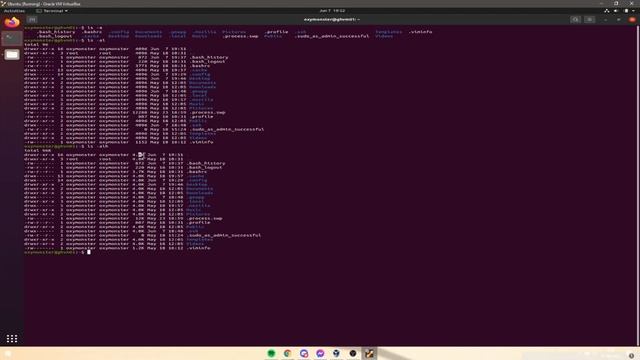Screen dimensions: 640x360
Task: Select the Terminal icon in Ubuntu dock
Action: tap(12, 38)
